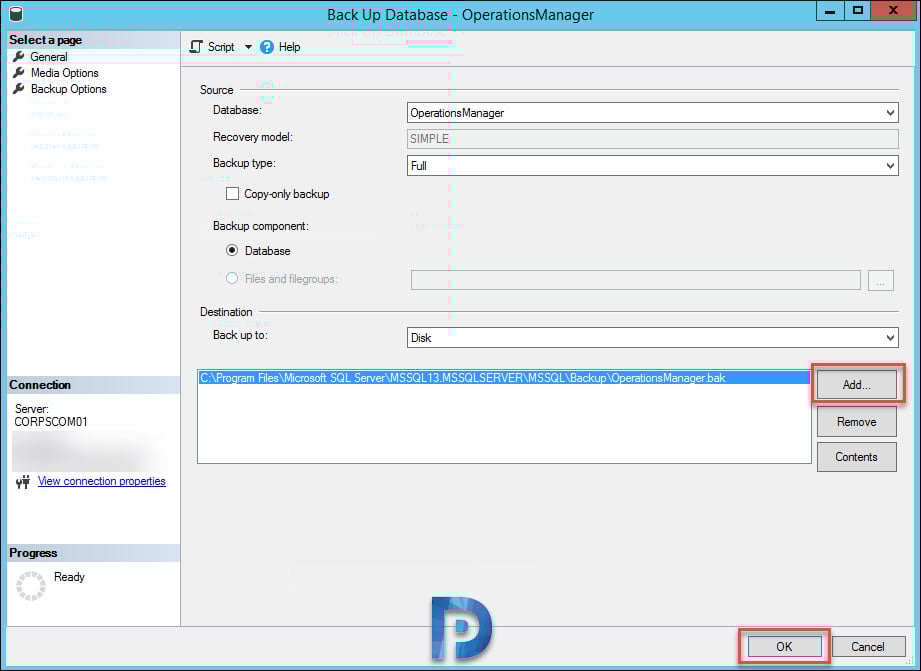Select the OperationsManager.bak destination path
This screenshot has width=921, height=671.
point(504,378)
